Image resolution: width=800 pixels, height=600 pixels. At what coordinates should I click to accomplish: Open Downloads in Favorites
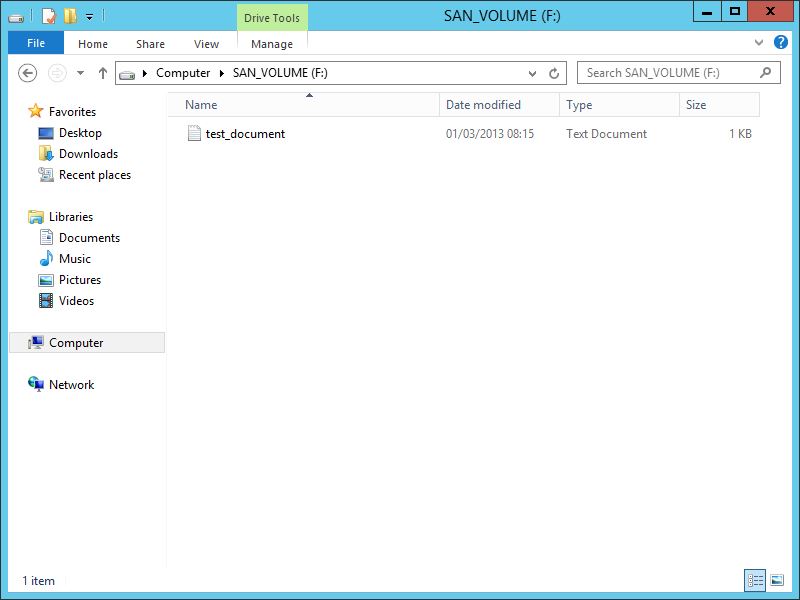pos(88,154)
